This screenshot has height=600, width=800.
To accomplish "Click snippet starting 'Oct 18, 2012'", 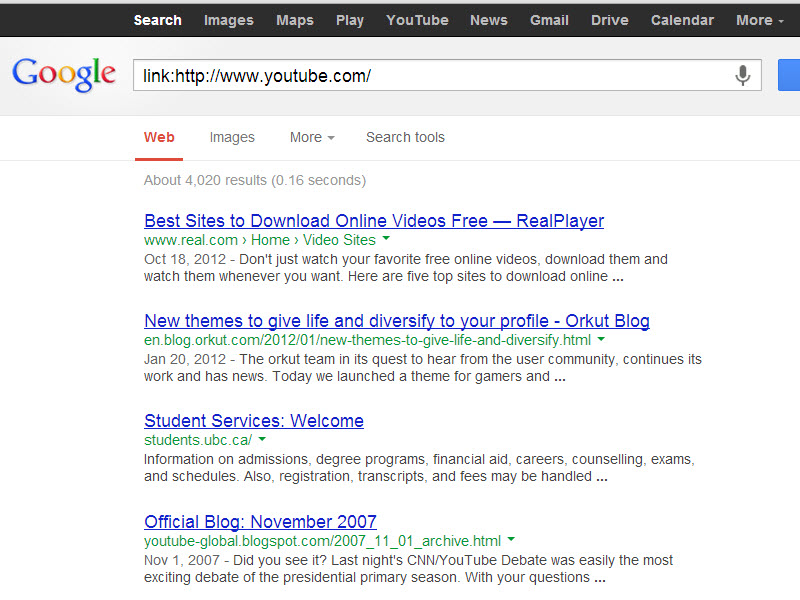I will pyautogui.click(x=406, y=268).
